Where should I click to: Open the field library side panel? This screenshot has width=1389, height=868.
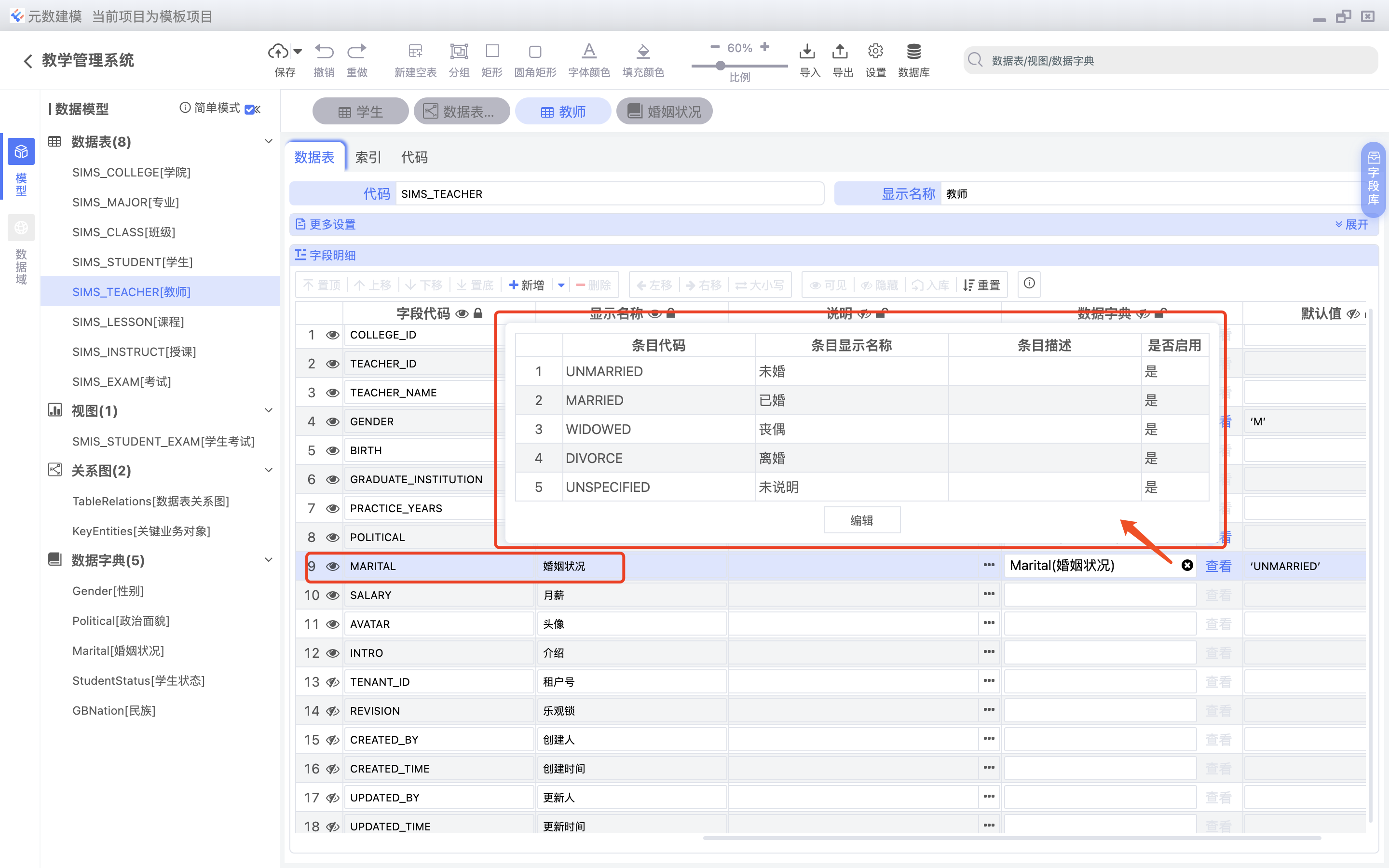click(1373, 179)
